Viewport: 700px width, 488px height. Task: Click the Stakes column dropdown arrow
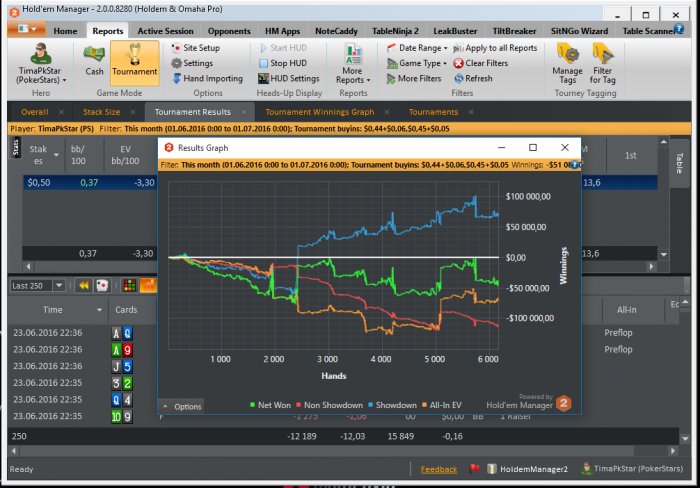[x=56, y=155]
